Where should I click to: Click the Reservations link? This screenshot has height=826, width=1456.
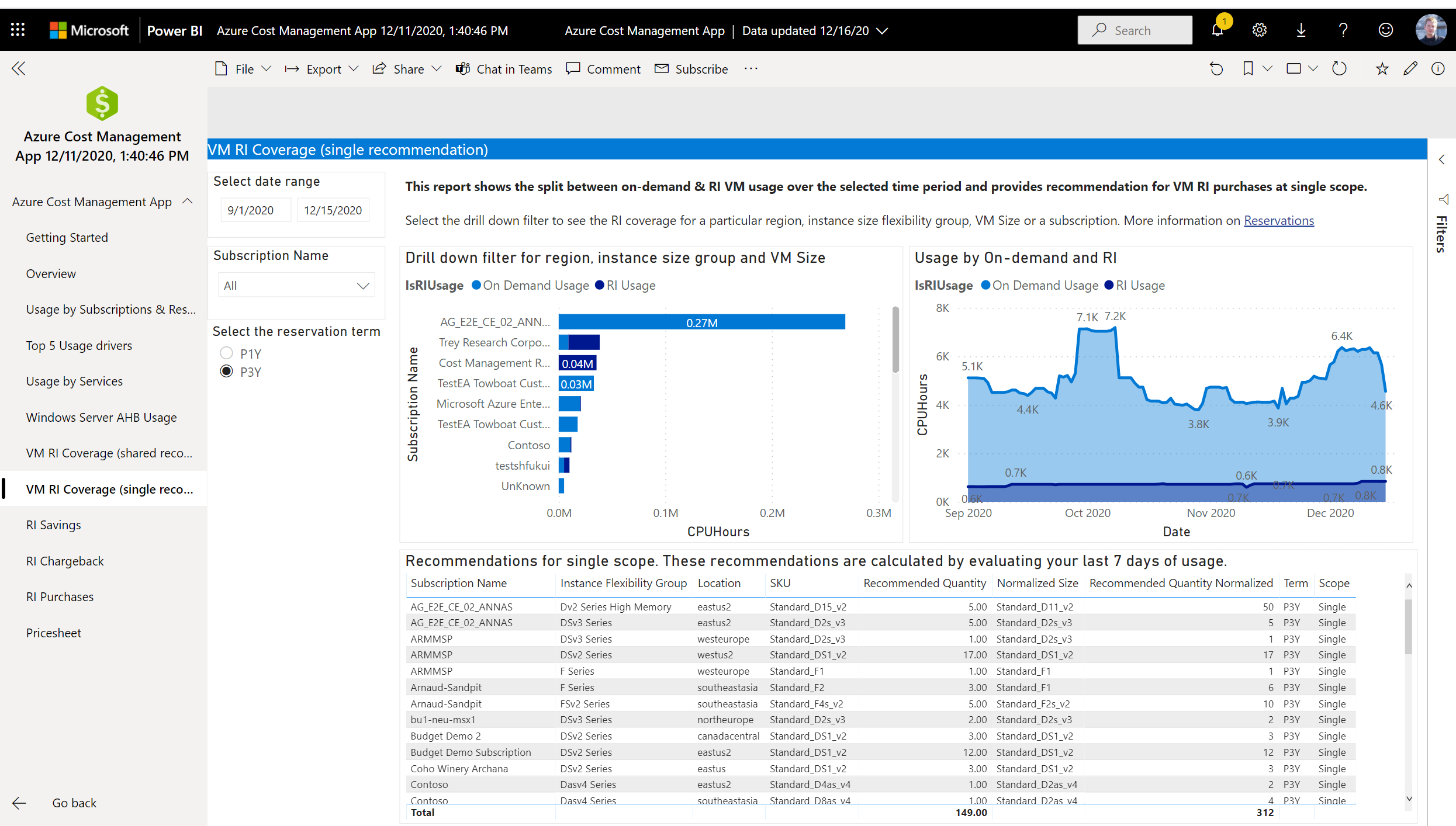[1279, 220]
